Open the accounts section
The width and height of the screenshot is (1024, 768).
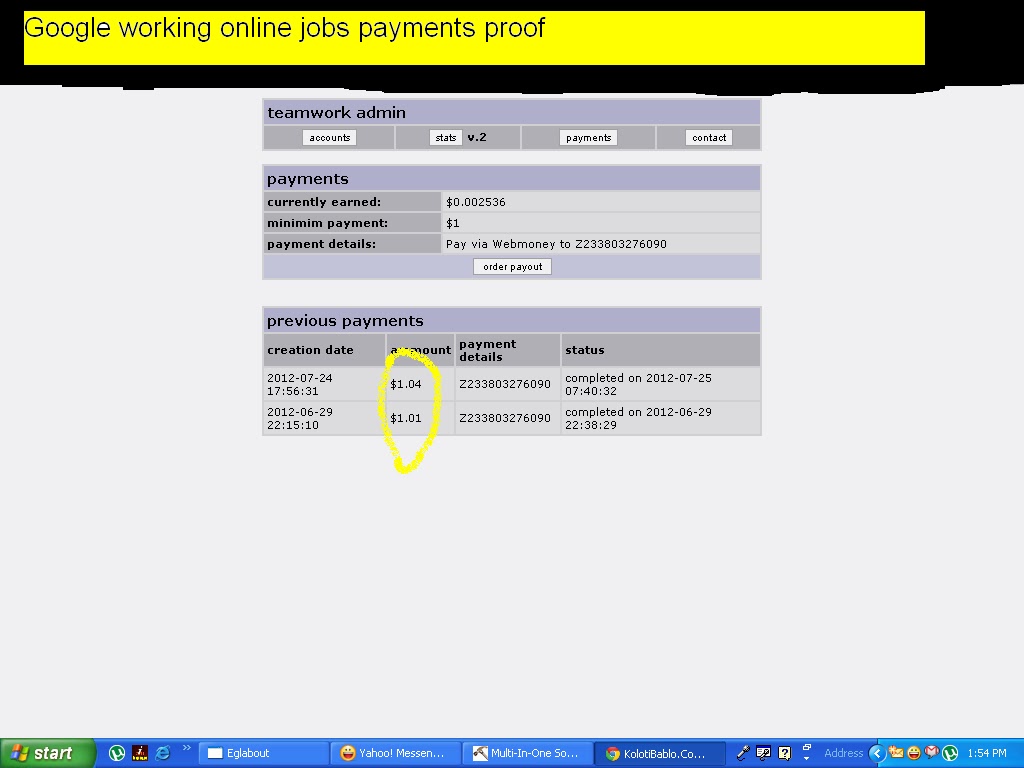[329, 138]
